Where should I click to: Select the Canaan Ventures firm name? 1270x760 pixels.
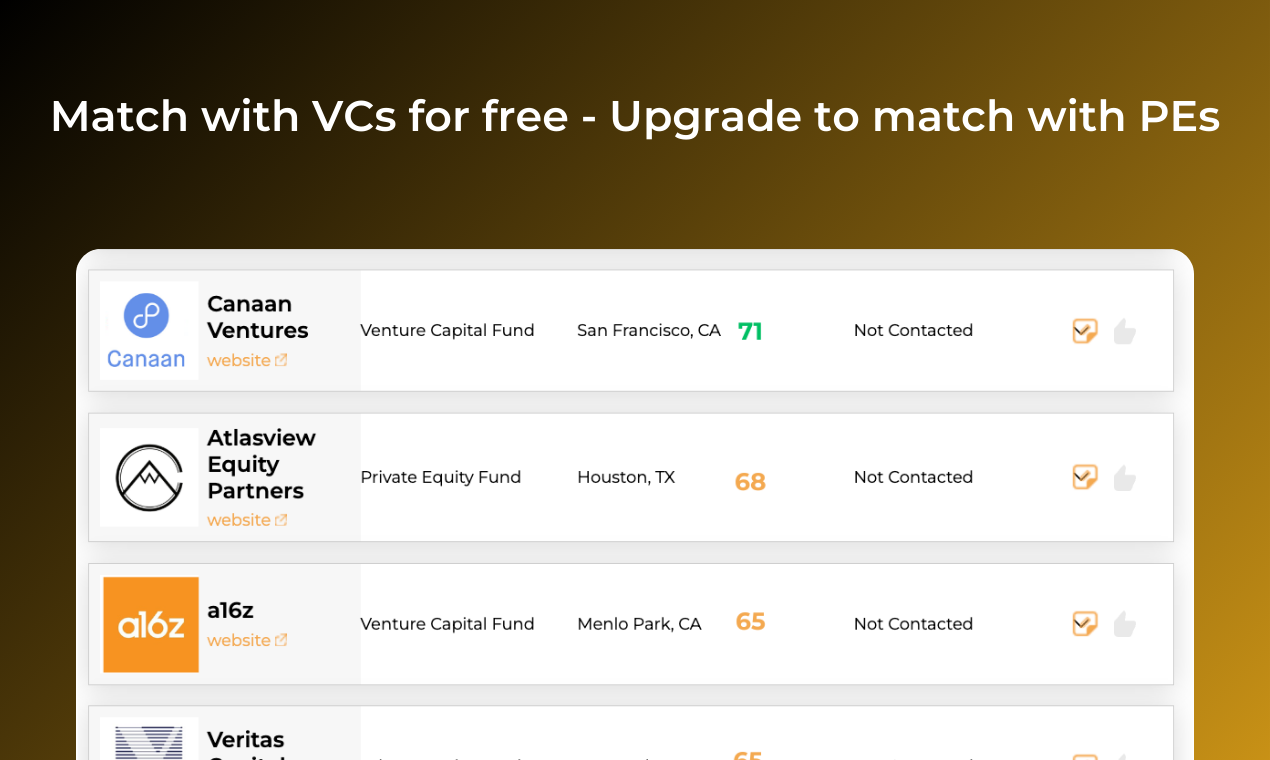click(258, 317)
